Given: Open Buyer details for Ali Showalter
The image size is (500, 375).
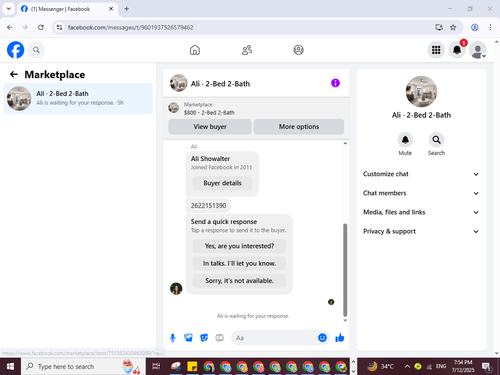Looking at the screenshot, I should [222, 183].
